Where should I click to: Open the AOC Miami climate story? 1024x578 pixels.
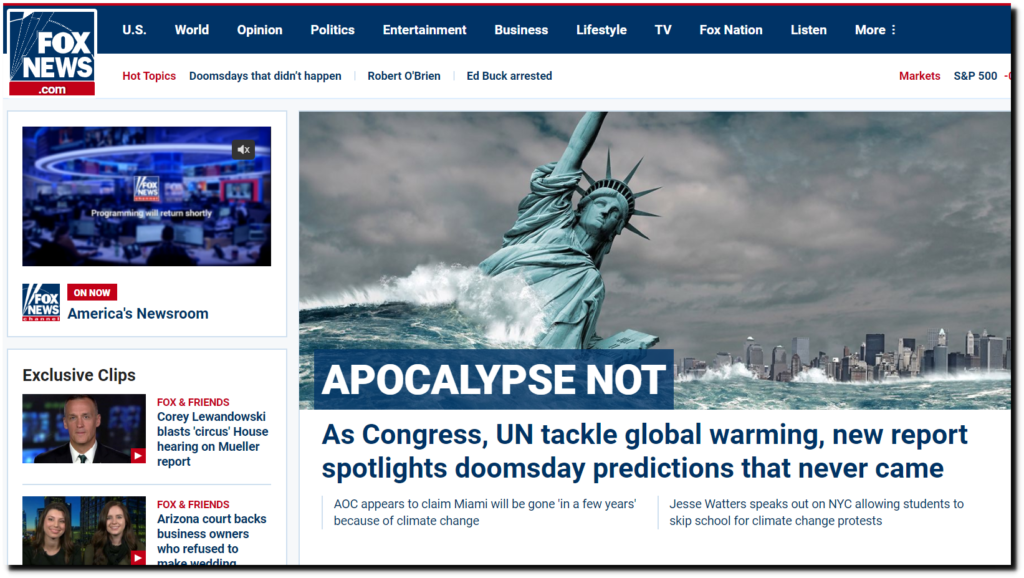click(x=485, y=512)
